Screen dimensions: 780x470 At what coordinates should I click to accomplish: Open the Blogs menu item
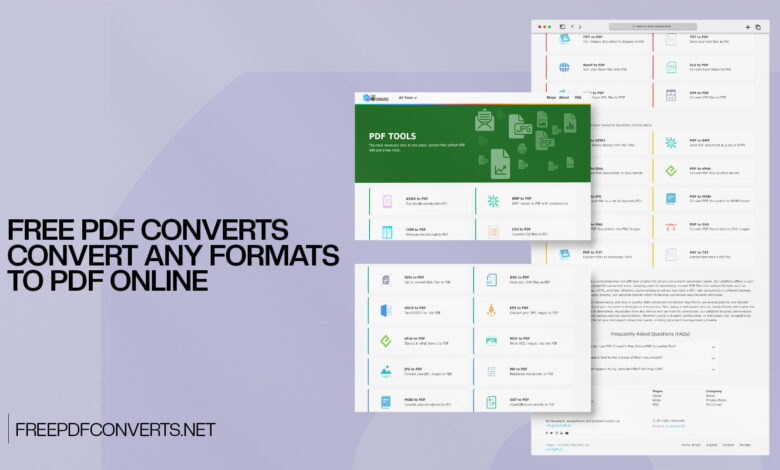pos(553,97)
